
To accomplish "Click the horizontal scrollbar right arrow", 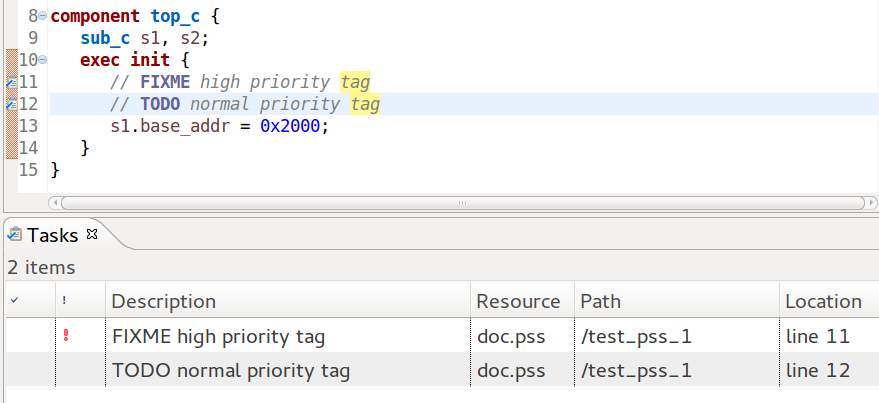I will 872,202.
